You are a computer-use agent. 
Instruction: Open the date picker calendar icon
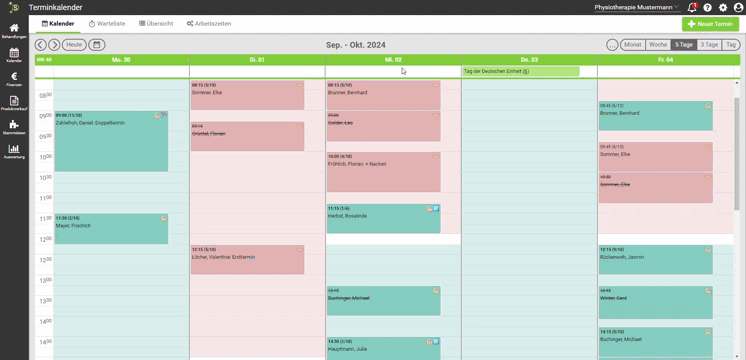[97, 45]
